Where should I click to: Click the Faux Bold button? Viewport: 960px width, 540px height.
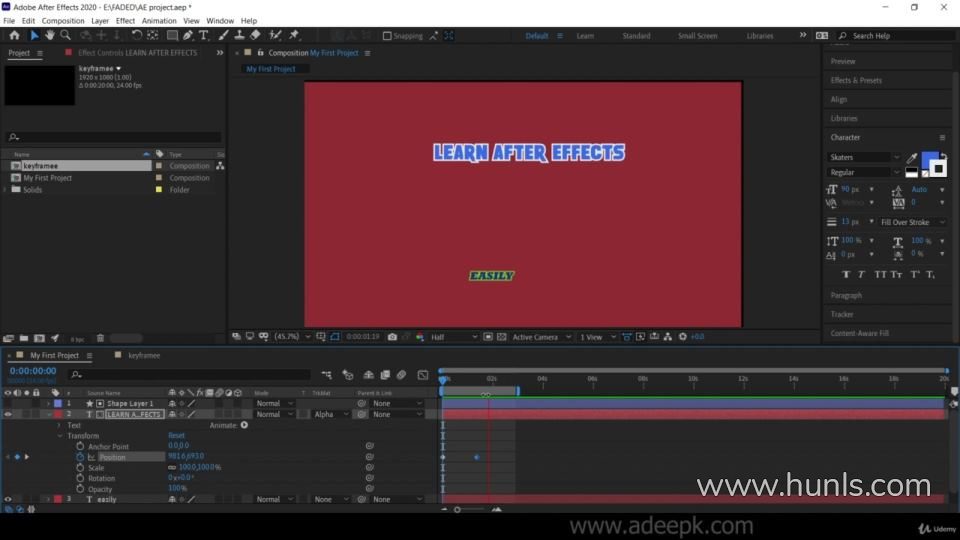846,274
